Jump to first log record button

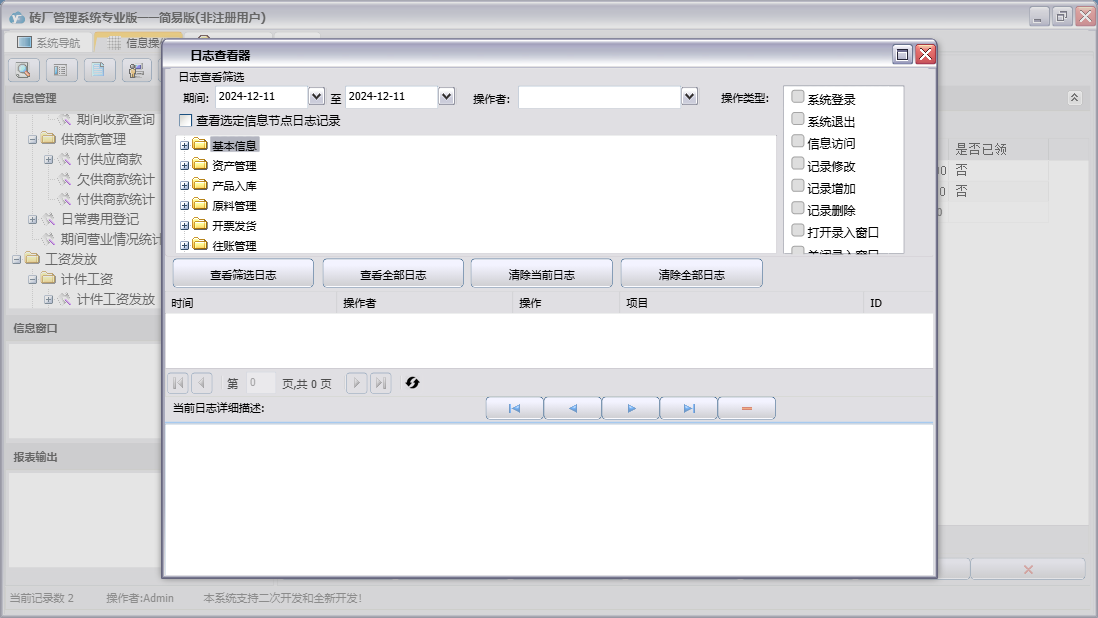tap(515, 408)
